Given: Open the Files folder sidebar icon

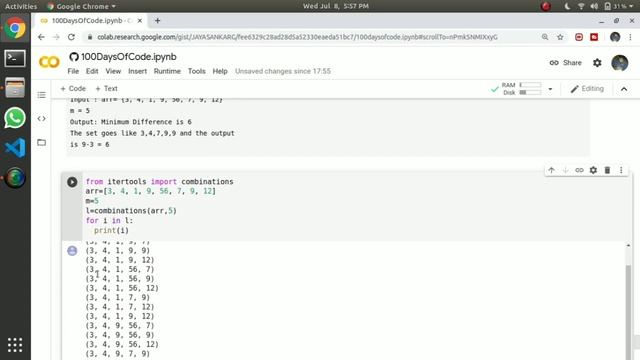Looking at the screenshot, I should 41,142.
